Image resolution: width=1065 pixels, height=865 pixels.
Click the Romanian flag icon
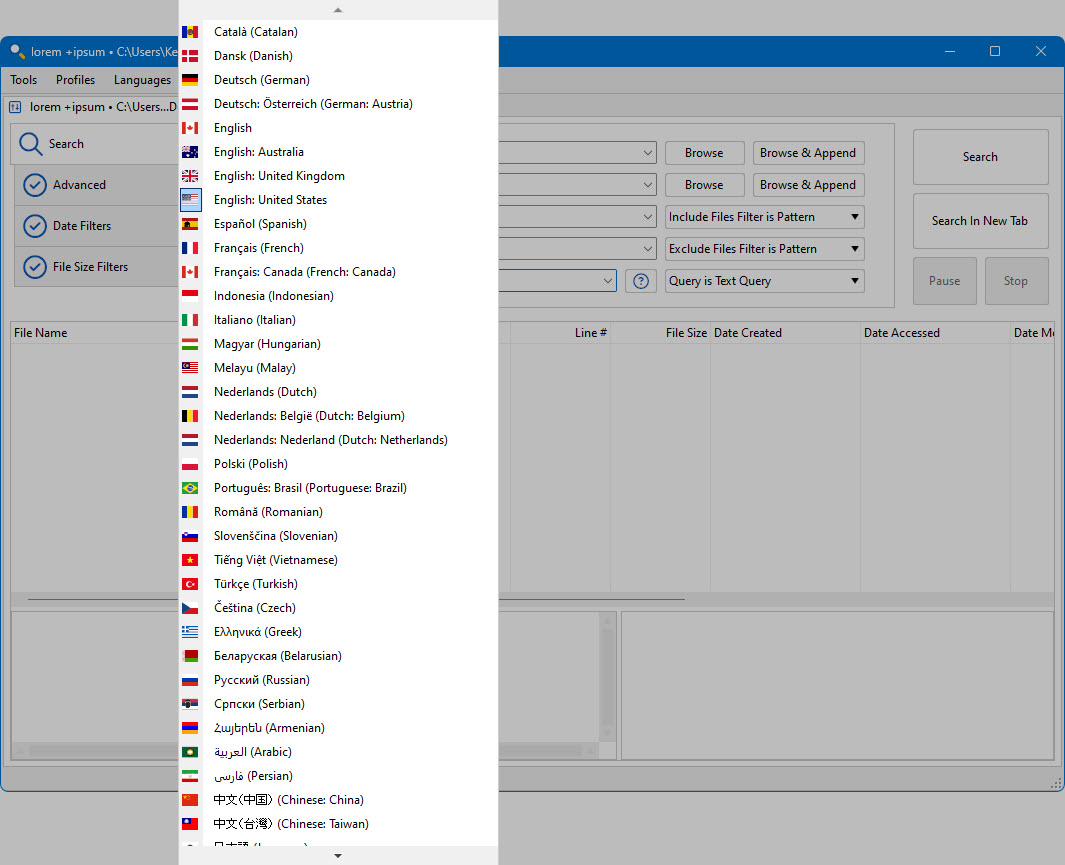click(x=190, y=512)
